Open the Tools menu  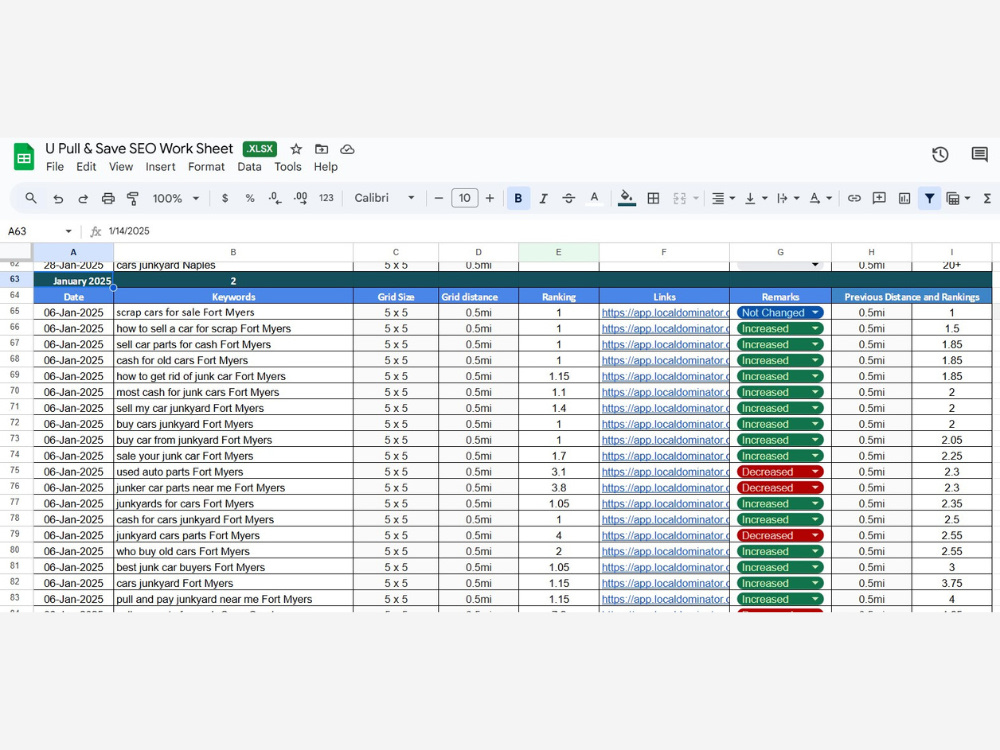coord(288,166)
